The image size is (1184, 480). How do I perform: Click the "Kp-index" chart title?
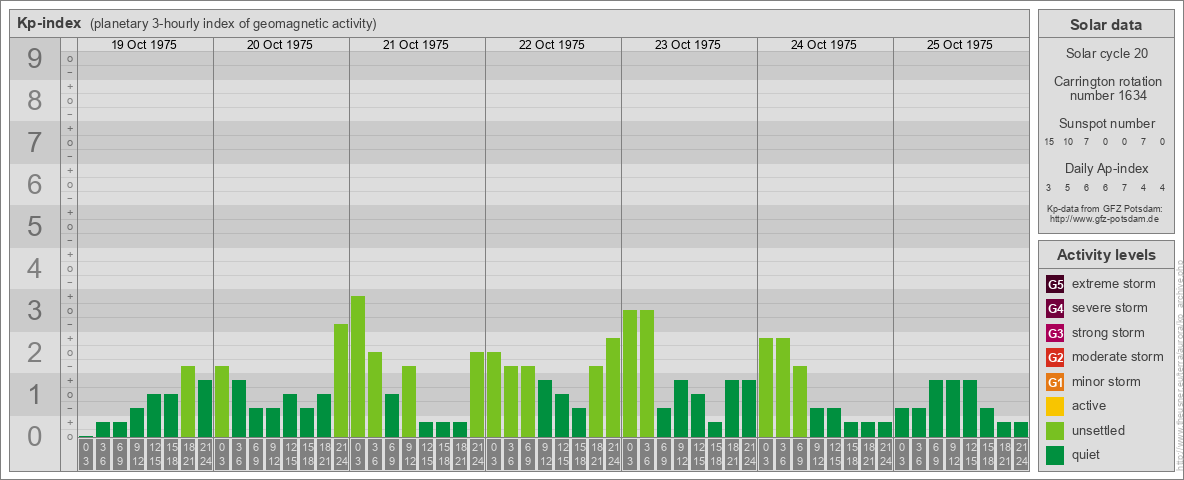click(49, 23)
